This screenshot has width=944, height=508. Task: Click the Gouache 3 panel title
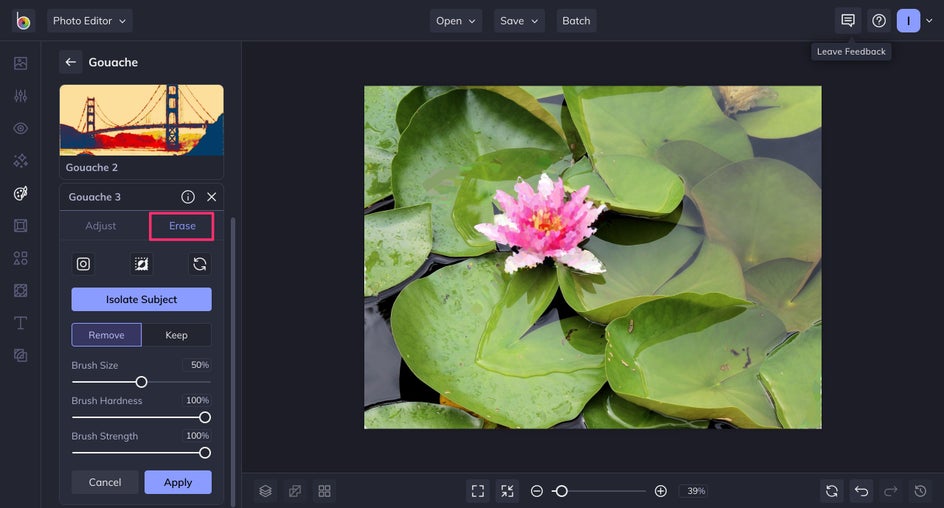tap(95, 197)
